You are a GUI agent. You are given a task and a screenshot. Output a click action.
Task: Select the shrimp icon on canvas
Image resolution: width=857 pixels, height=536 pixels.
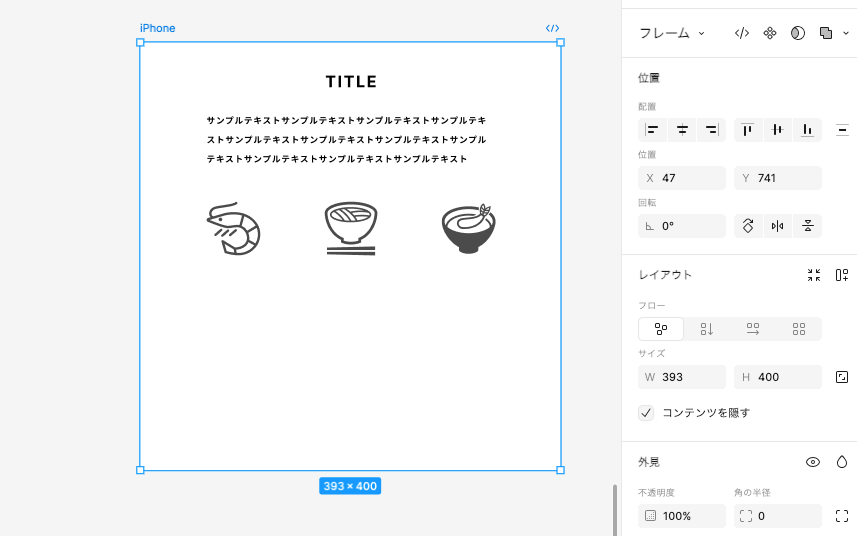point(233,228)
